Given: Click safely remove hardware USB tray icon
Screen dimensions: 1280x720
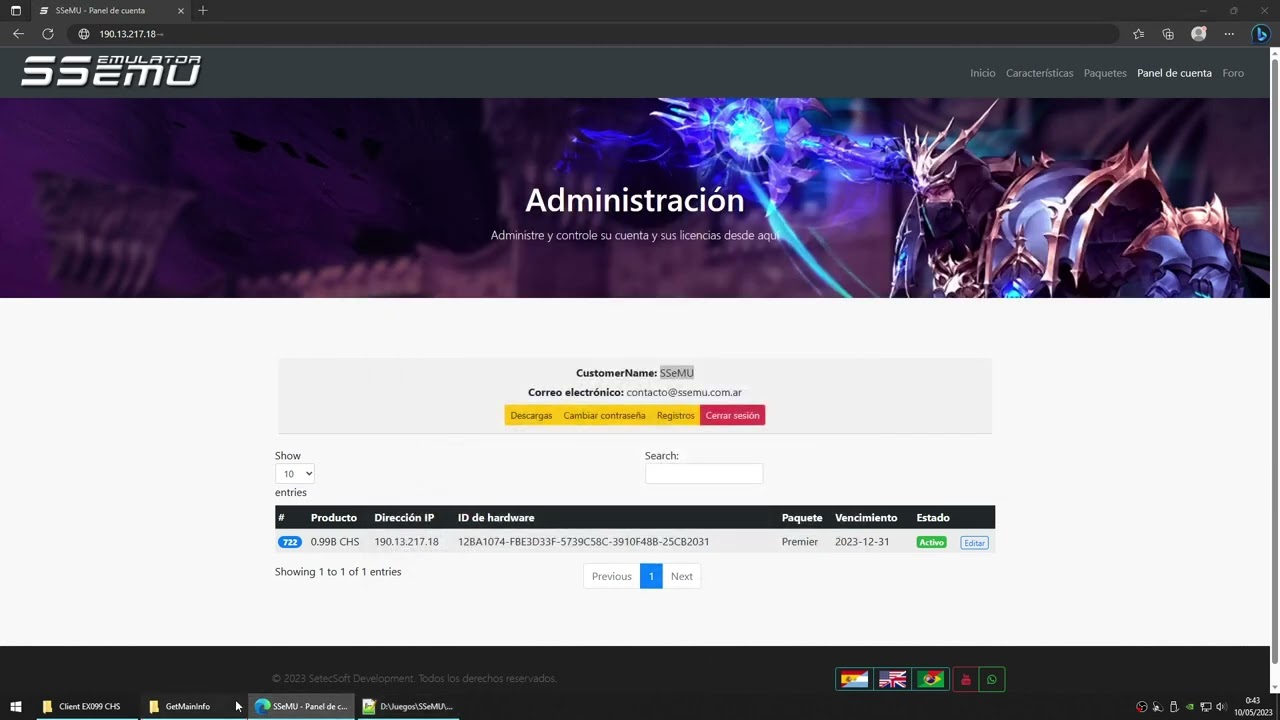Looking at the screenshot, I should [x=1173, y=707].
